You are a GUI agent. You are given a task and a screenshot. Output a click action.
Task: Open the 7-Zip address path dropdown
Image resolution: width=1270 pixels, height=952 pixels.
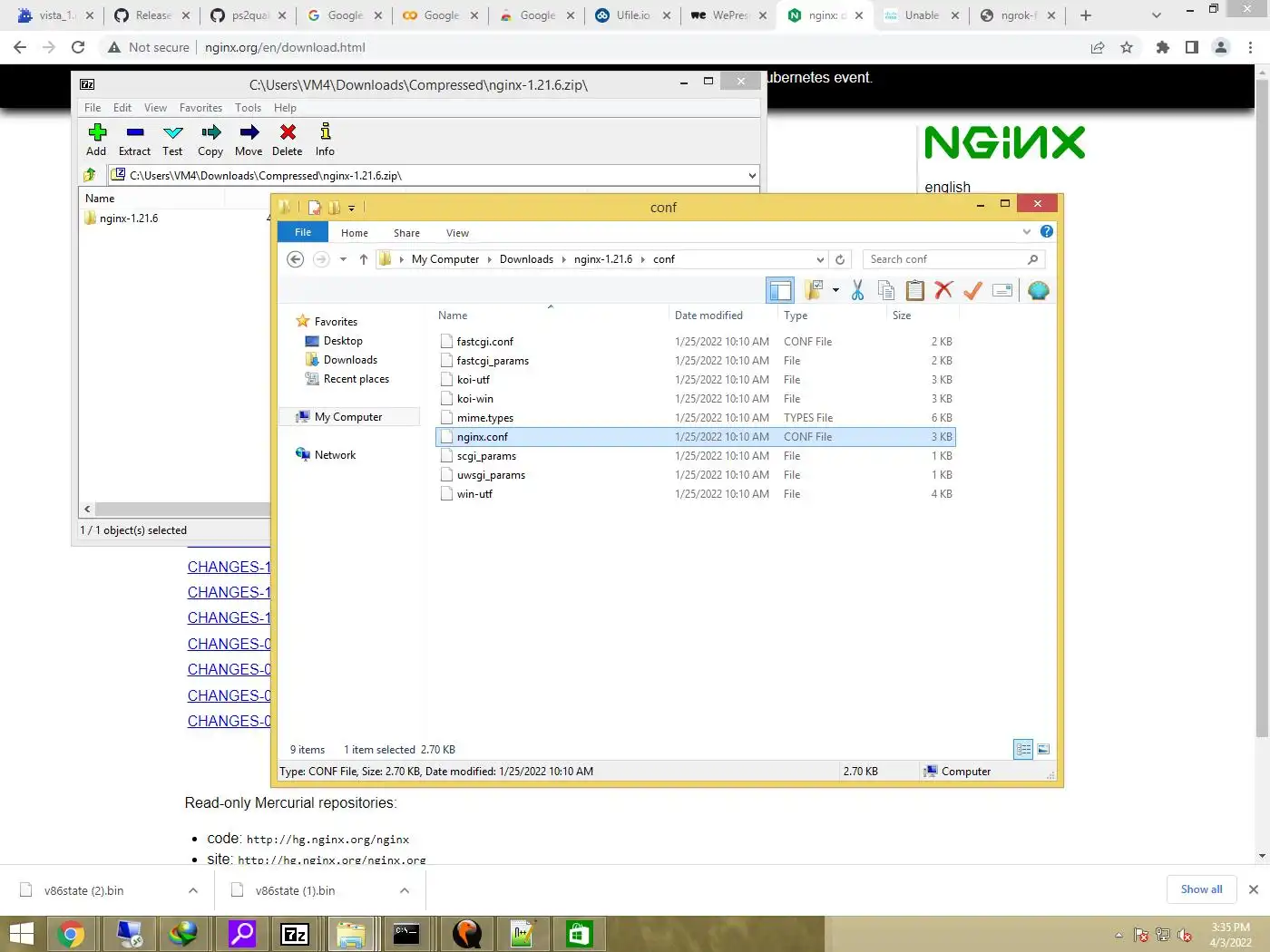pyautogui.click(x=752, y=175)
